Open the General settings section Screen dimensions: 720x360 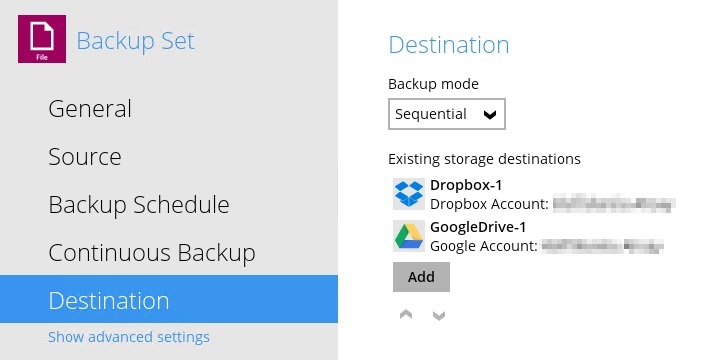(x=90, y=109)
